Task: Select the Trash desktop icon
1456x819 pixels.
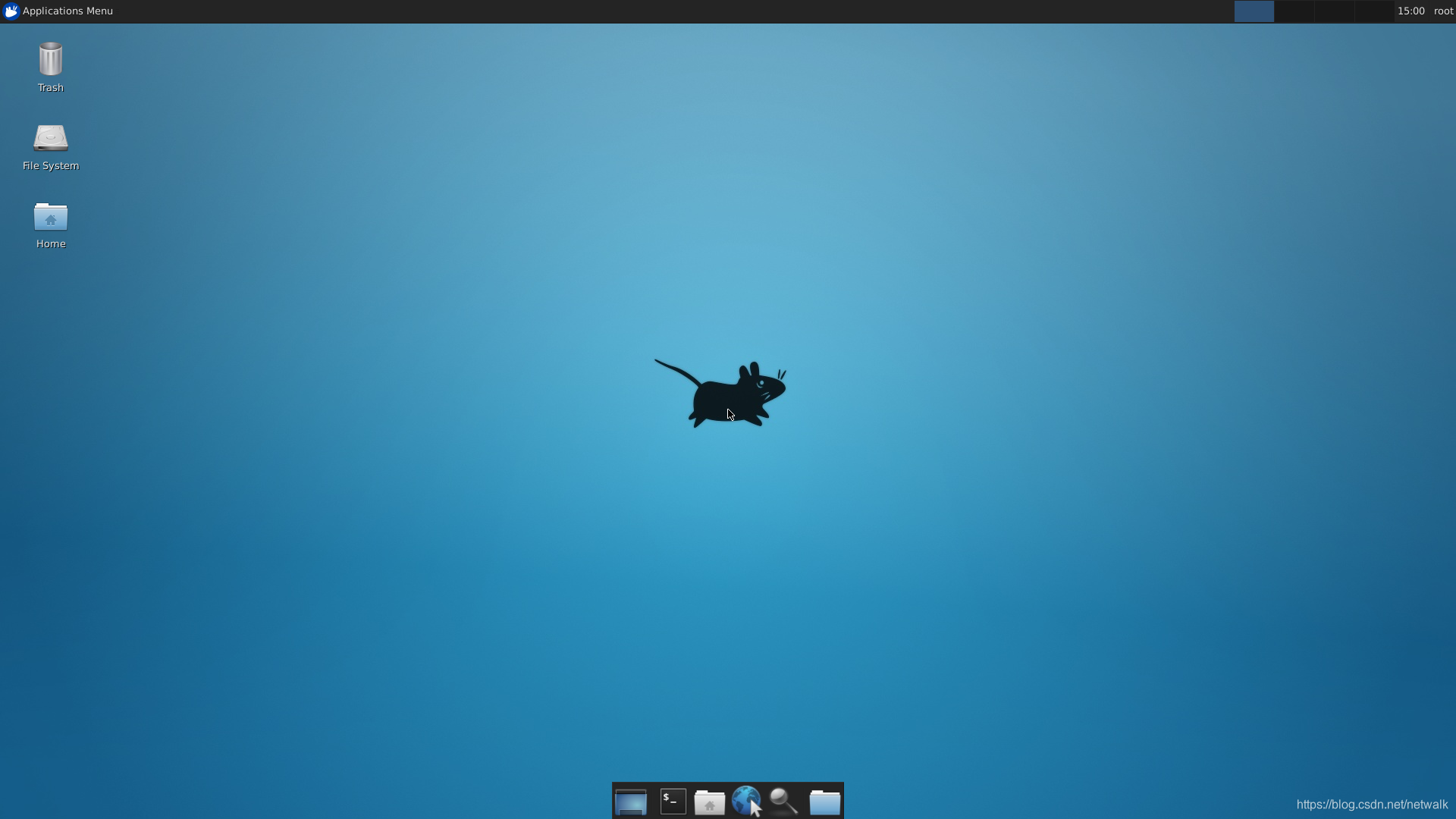Action: click(51, 59)
